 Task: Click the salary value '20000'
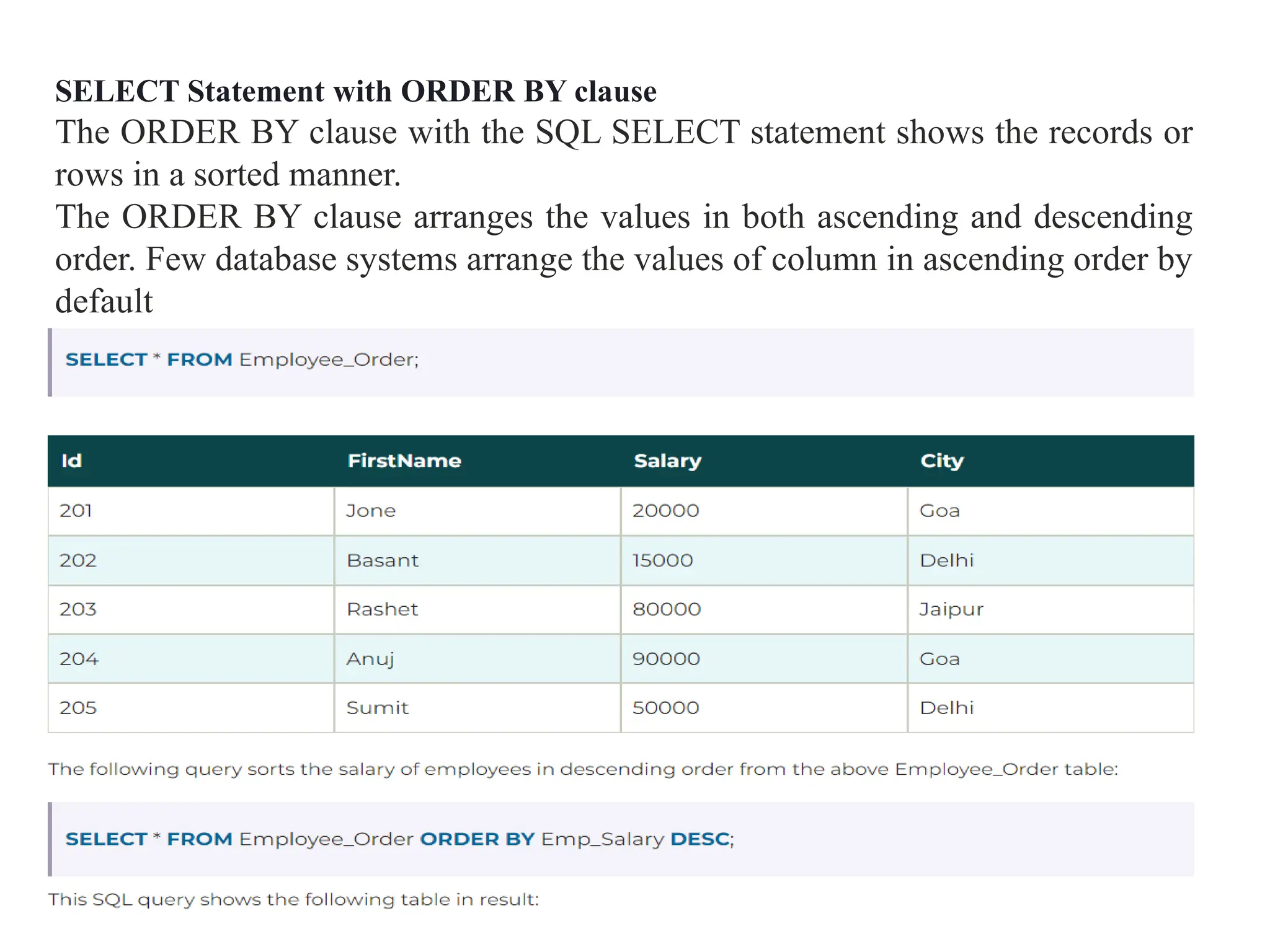(665, 511)
